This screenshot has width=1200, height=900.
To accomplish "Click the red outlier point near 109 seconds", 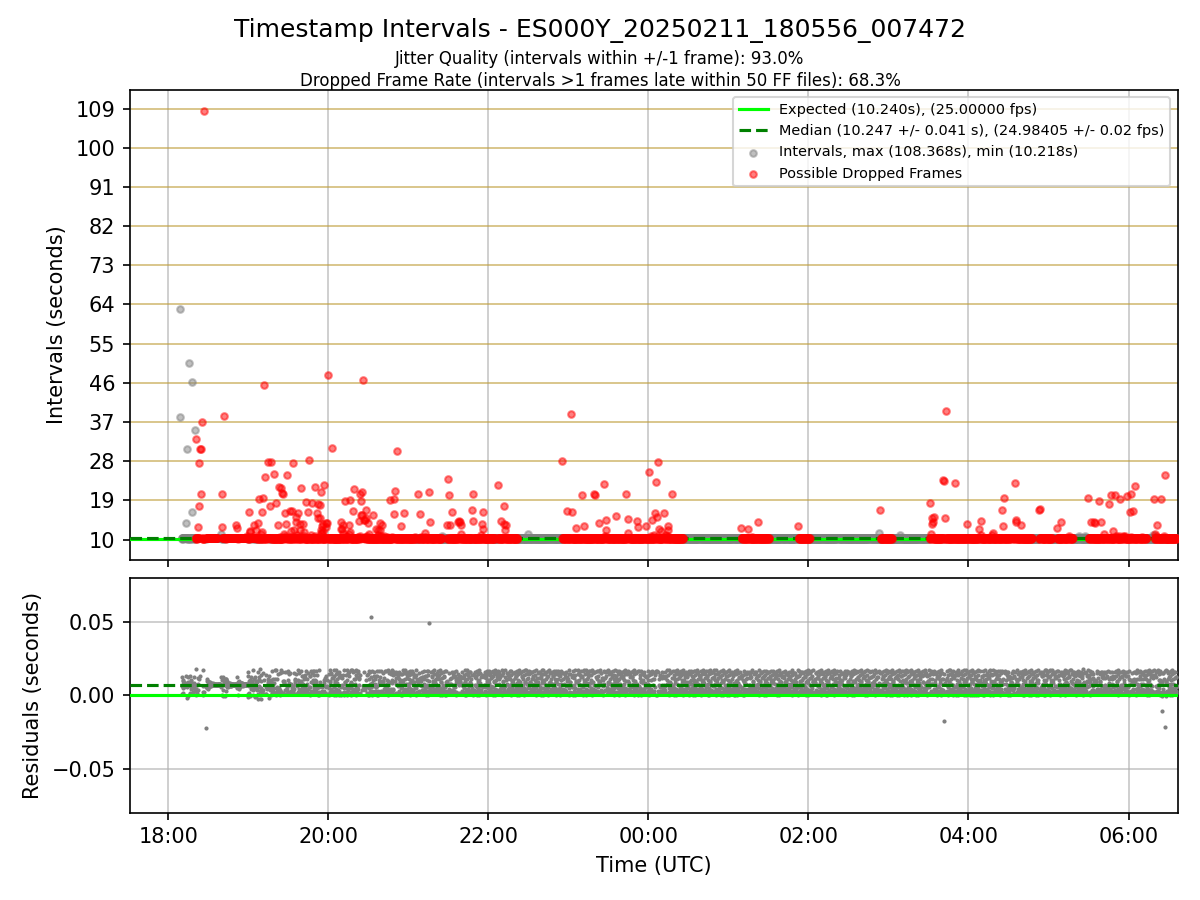I will (204, 111).
